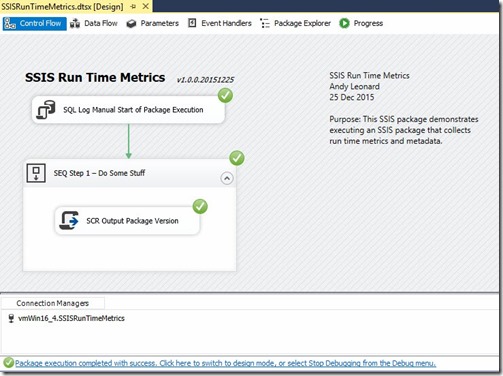Click the Package Explorer tree icon
Image resolution: width=503 pixels, height=376 pixels.
click(x=265, y=24)
